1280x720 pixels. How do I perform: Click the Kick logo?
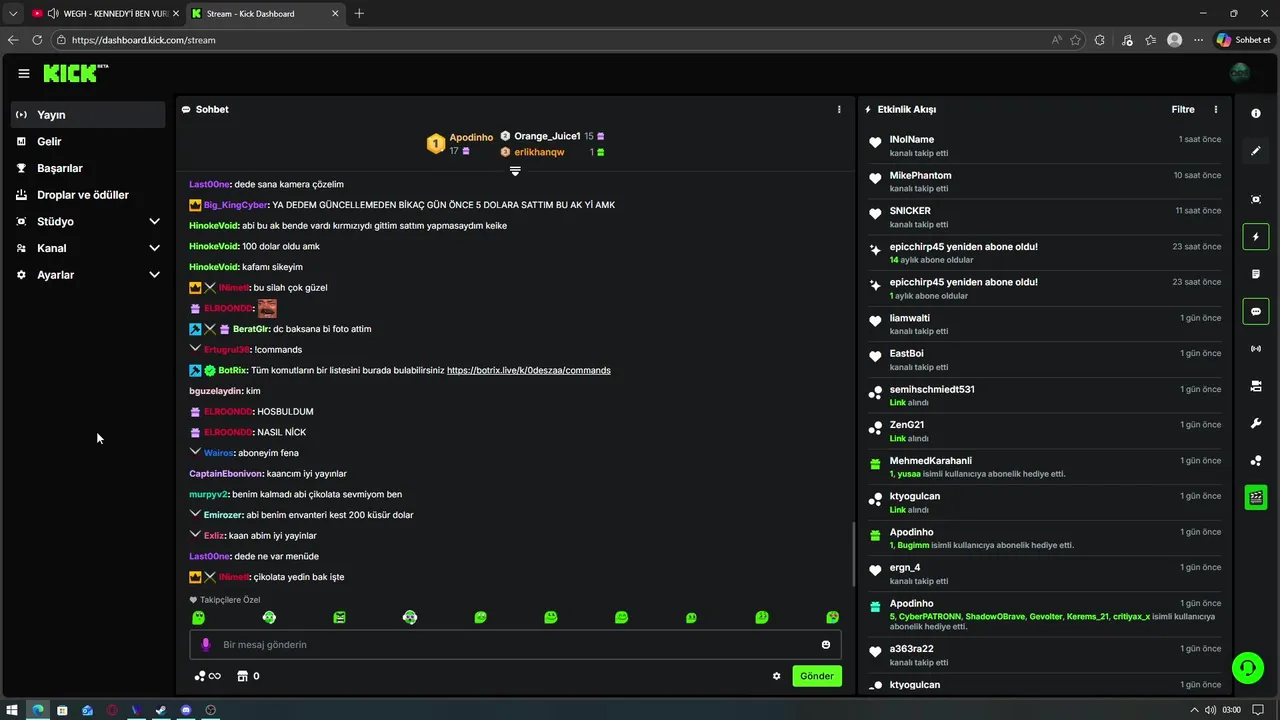(x=75, y=73)
